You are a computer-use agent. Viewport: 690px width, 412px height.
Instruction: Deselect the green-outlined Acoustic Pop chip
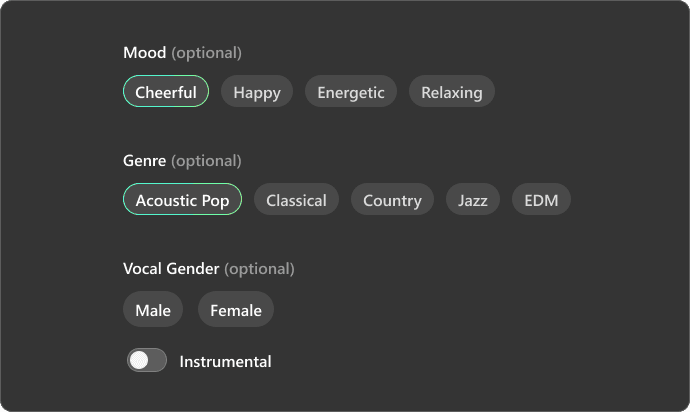click(182, 199)
